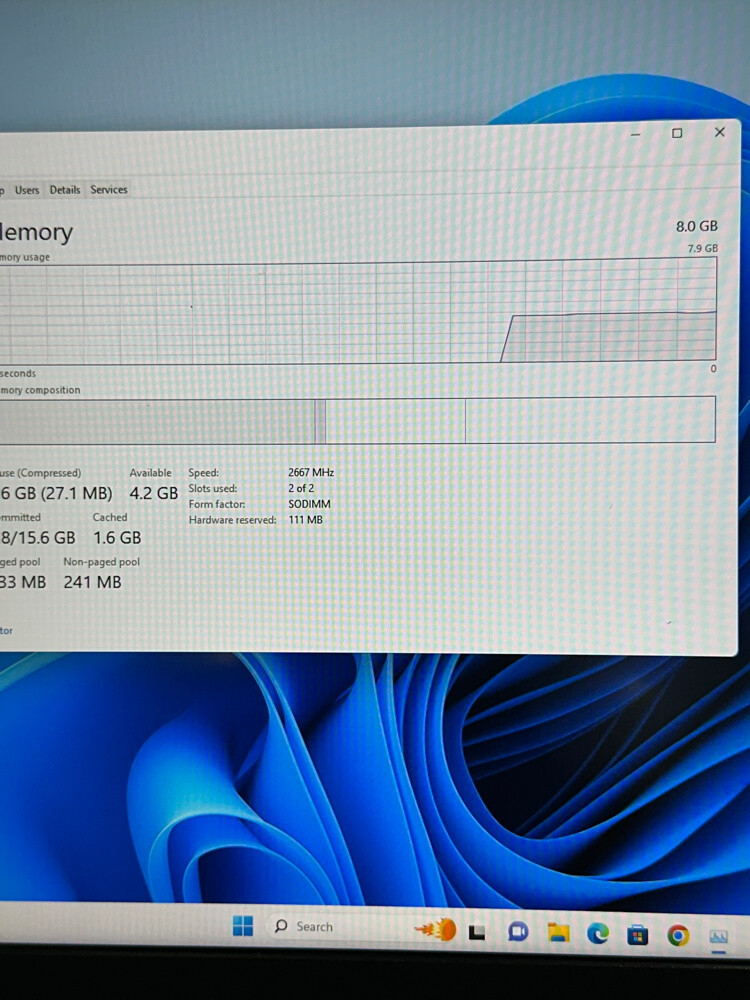Select the "Hardware reserved:" label
Viewport: 750px width, 1000px height.
(232, 520)
